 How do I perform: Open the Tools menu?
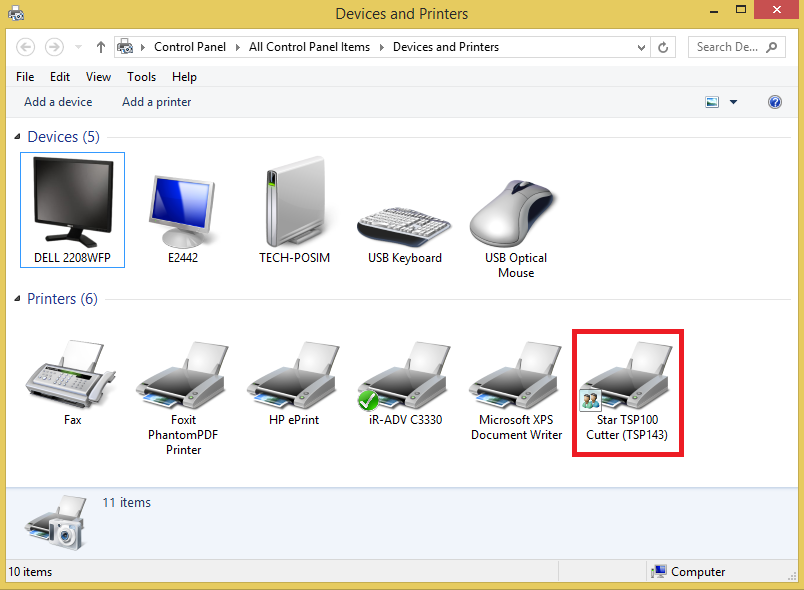point(142,77)
